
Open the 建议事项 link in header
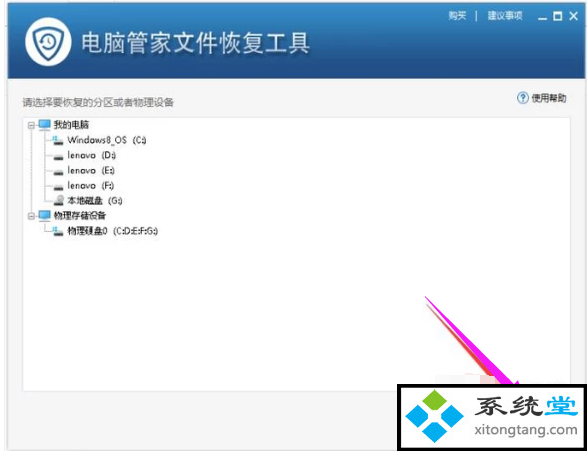click(505, 16)
